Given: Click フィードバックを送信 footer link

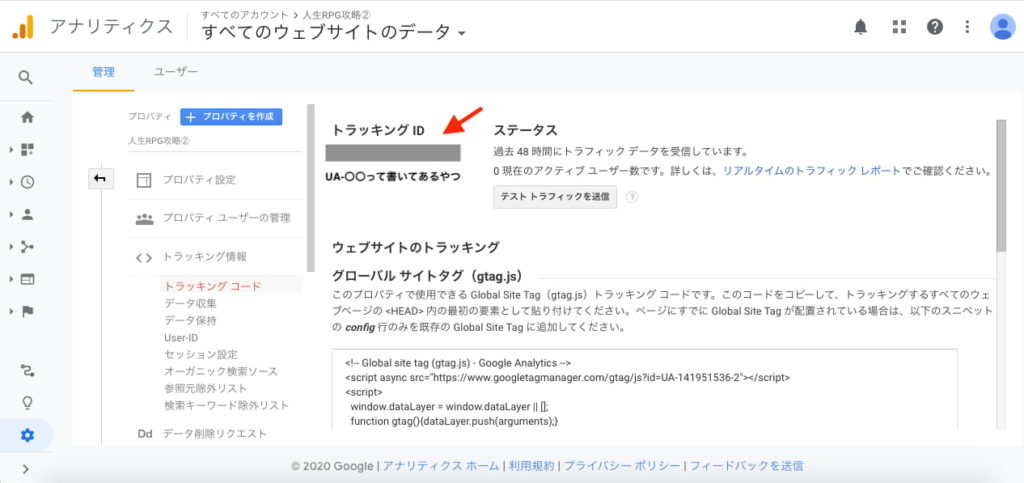Looking at the screenshot, I should click(x=746, y=466).
